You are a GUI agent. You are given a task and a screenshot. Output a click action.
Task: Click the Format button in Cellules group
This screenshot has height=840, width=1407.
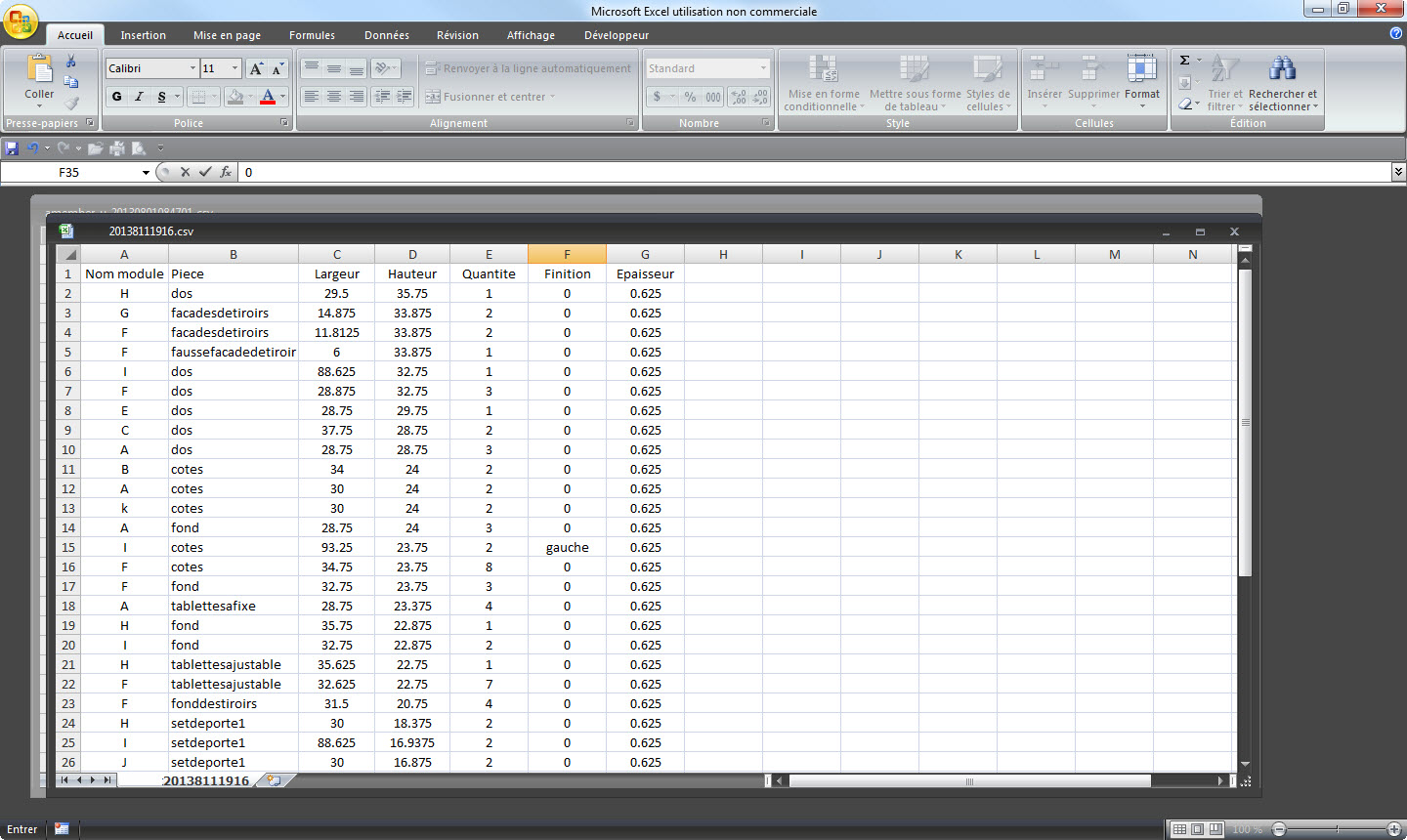(x=1141, y=83)
